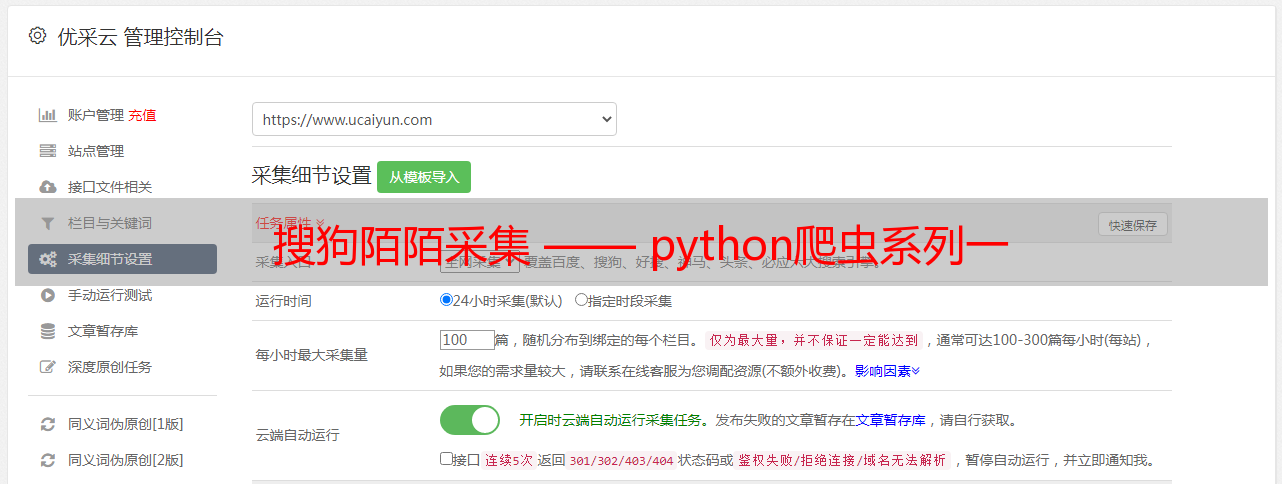Click the hourly max collection input field

(x=467, y=340)
